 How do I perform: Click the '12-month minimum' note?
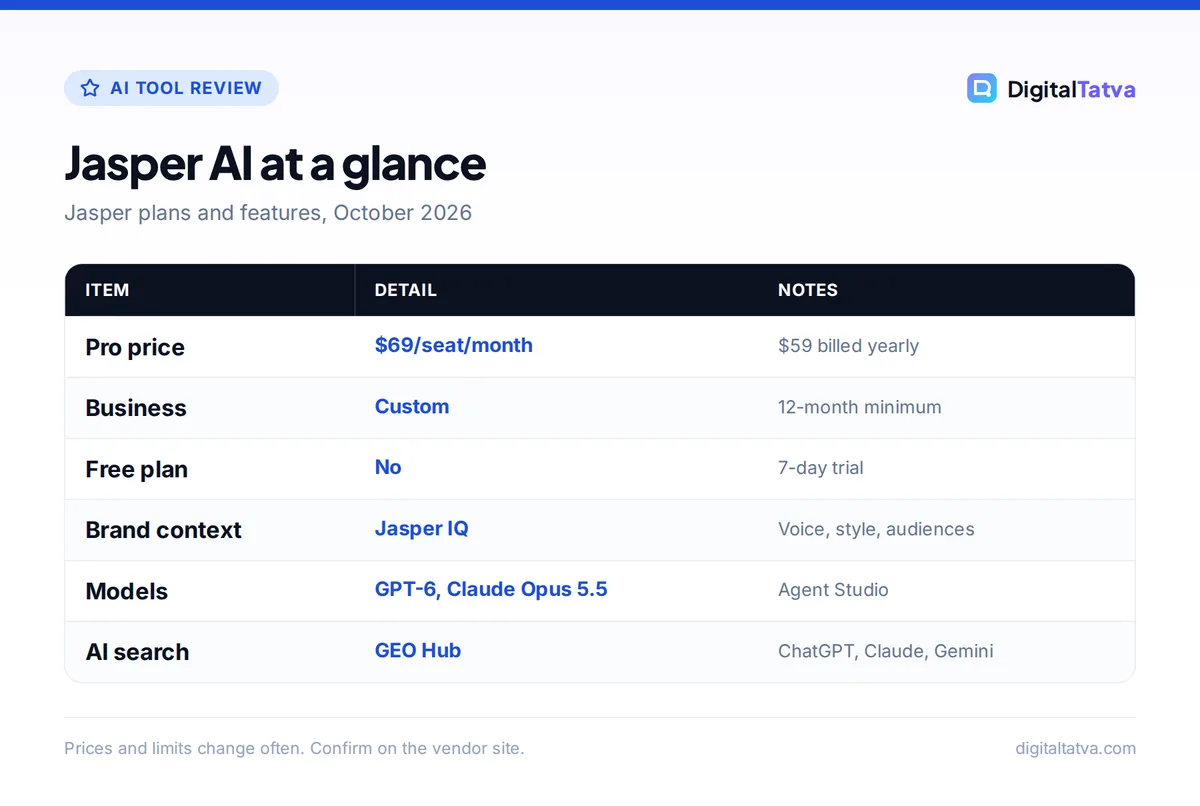pos(859,407)
